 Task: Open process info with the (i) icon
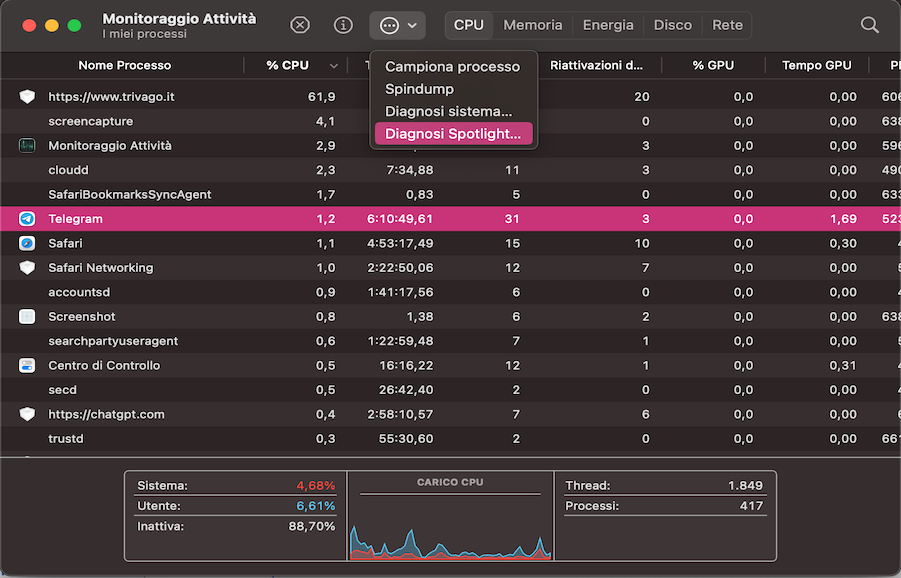point(343,25)
